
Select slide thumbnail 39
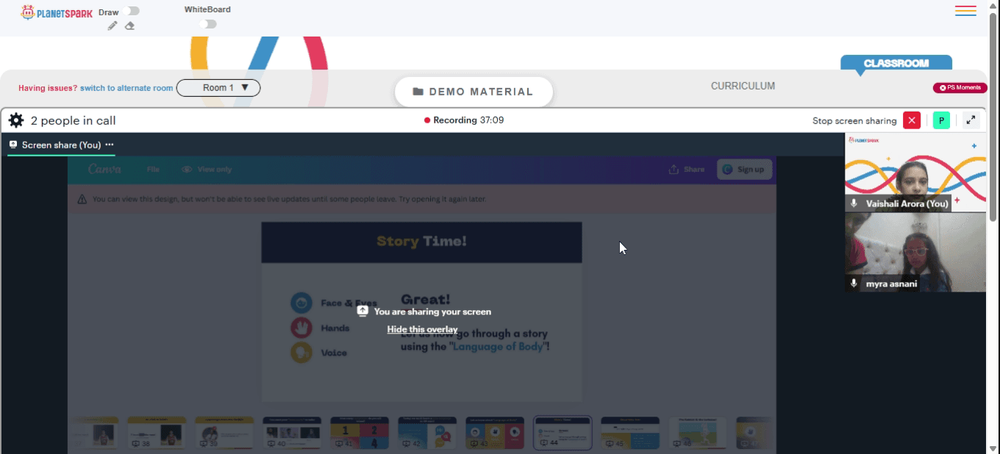click(x=224, y=434)
